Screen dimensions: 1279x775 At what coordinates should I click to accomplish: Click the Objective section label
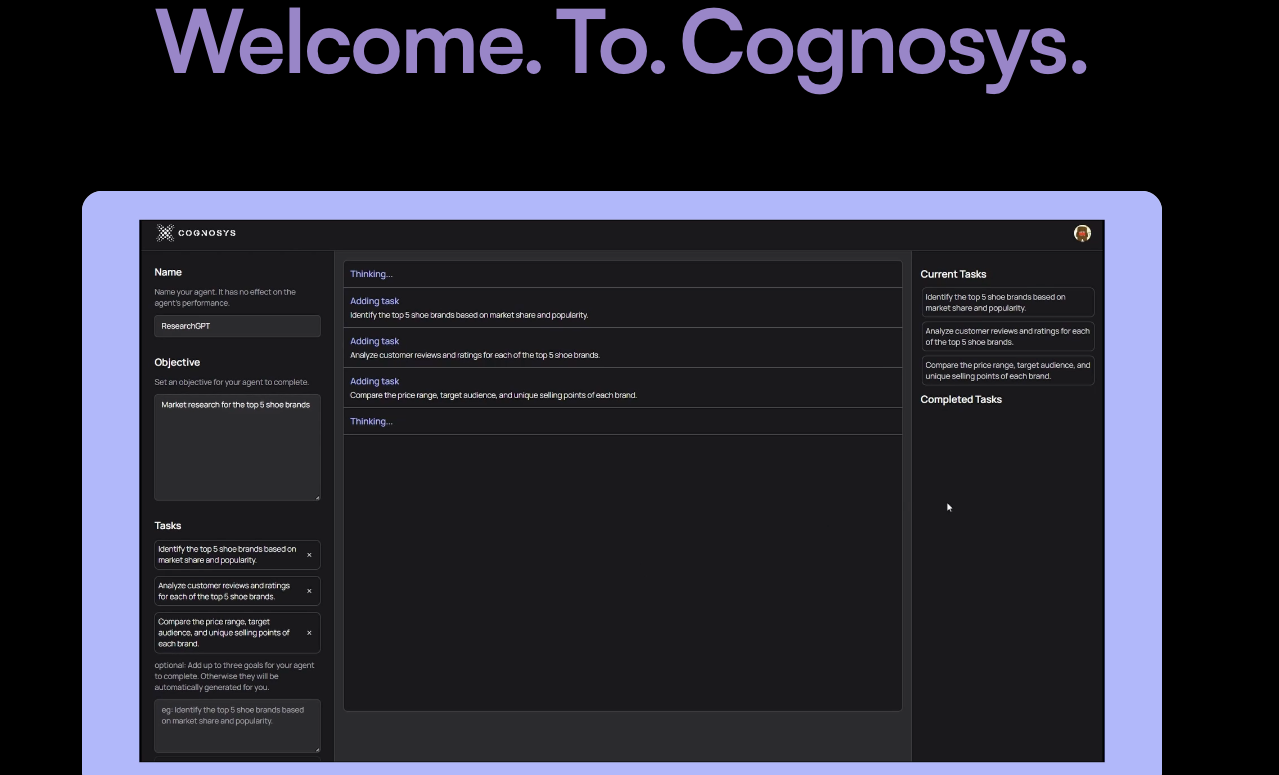177,362
